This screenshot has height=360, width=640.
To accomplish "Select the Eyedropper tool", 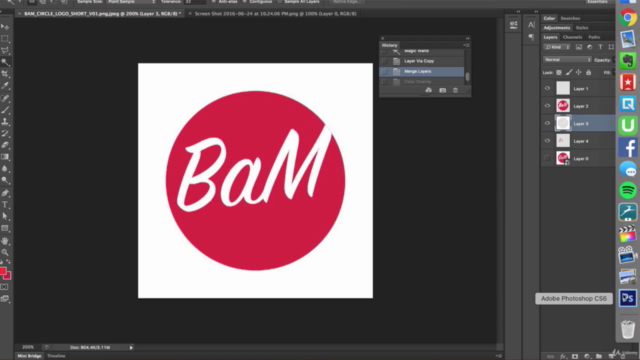I will 5,86.
